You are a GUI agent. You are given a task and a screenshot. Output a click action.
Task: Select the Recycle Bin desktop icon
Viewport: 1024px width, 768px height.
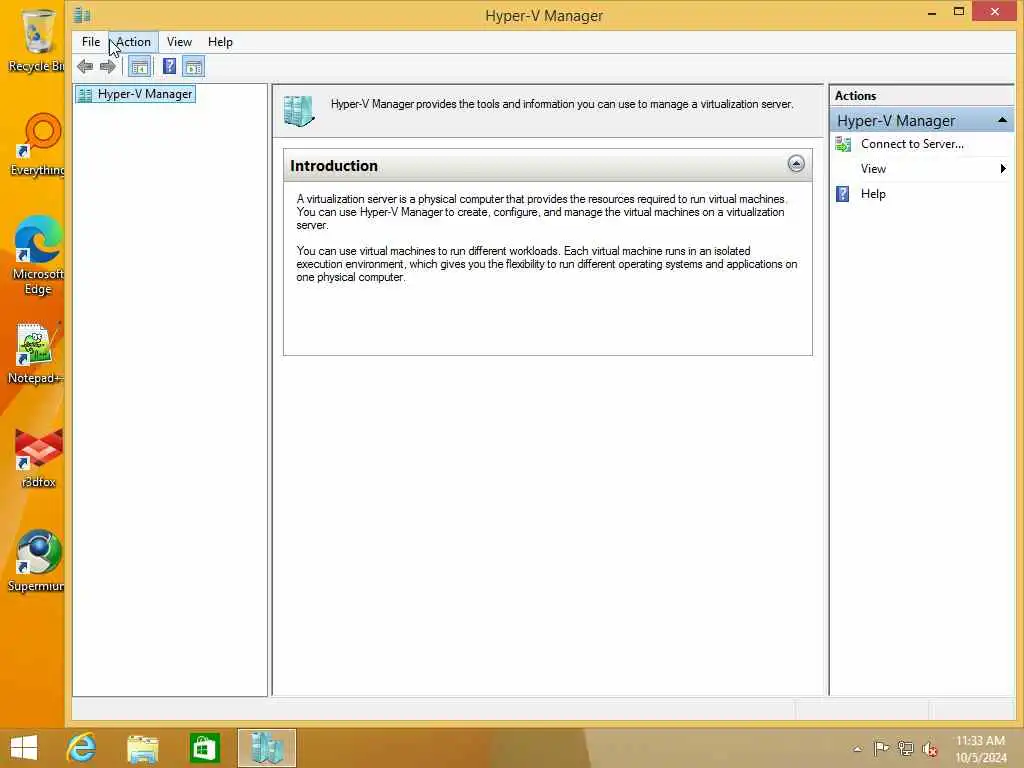point(36,41)
